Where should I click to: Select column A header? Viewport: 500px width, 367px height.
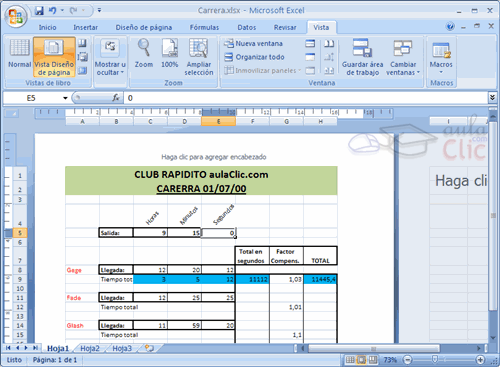click(x=82, y=122)
